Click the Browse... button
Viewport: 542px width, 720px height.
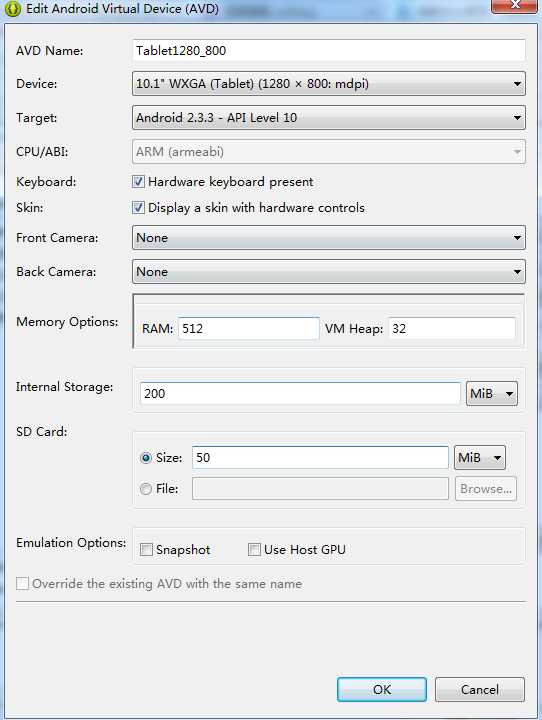coord(486,489)
